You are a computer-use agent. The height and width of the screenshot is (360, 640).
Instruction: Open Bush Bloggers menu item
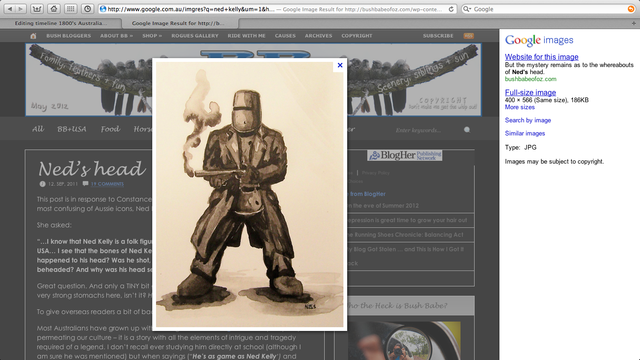(x=69, y=36)
